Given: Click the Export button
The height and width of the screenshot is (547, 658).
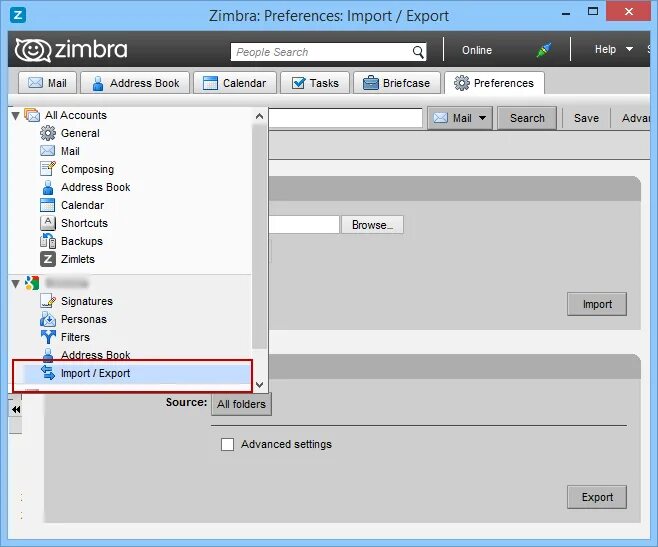Looking at the screenshot, I should coord(597,497).
